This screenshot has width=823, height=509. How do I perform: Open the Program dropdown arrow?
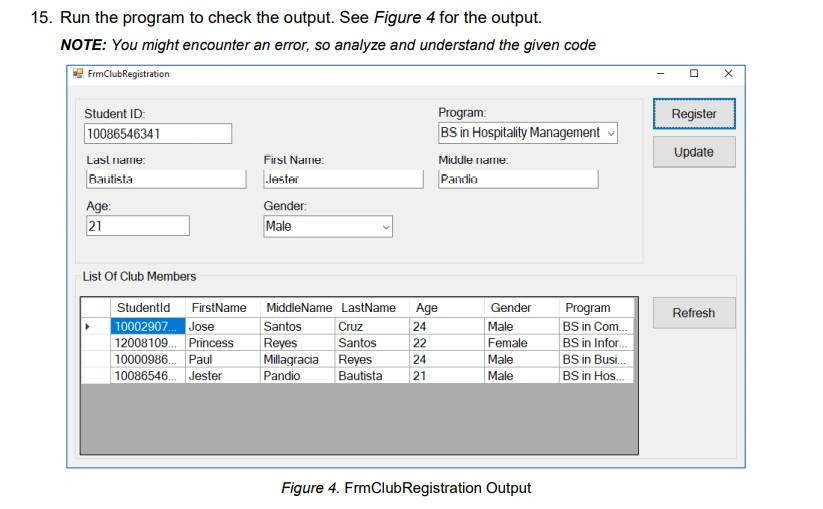[611, 133]
